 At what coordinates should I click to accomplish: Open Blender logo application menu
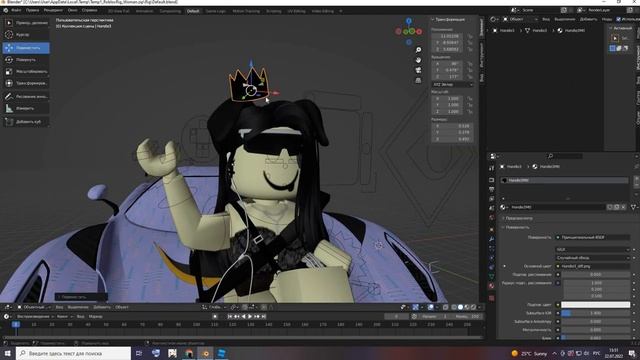pos(6,11)
